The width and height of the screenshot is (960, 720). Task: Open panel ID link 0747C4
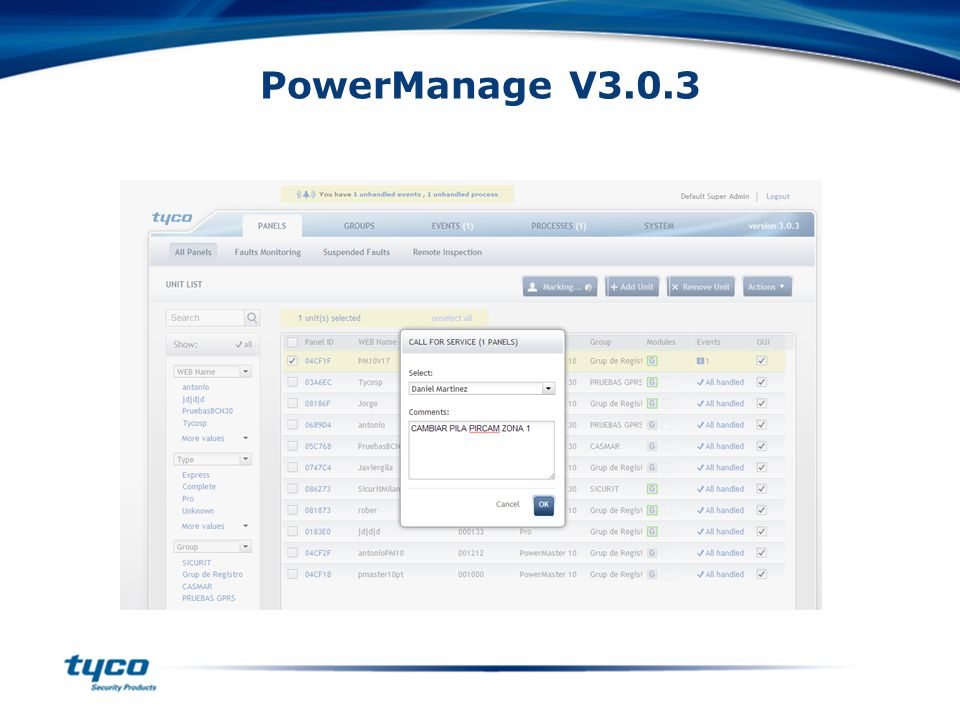pyautogui.click(x=318, y=468)
